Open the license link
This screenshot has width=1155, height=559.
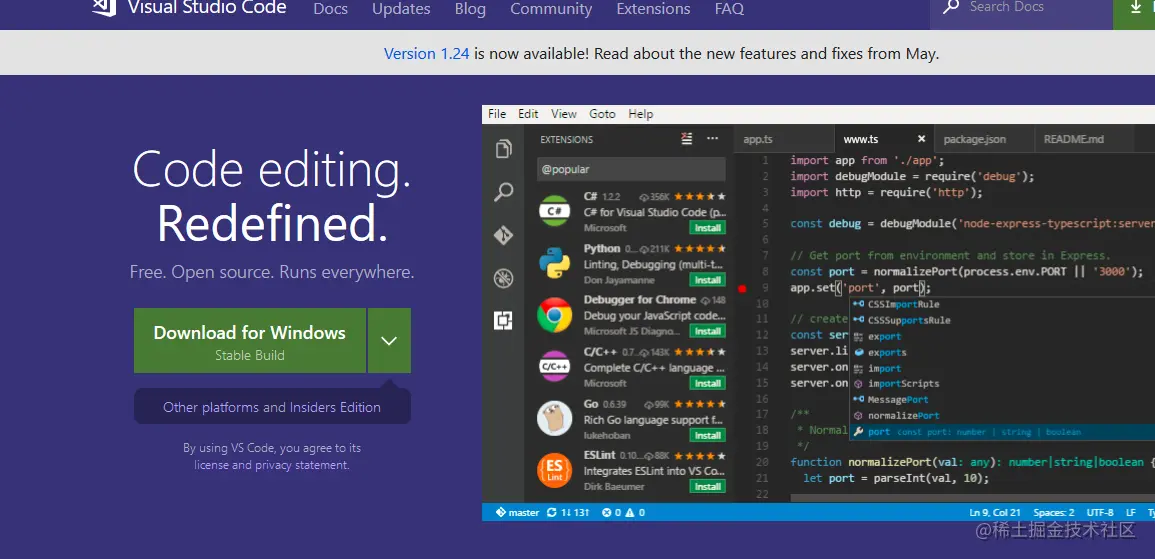pos(211,465)
